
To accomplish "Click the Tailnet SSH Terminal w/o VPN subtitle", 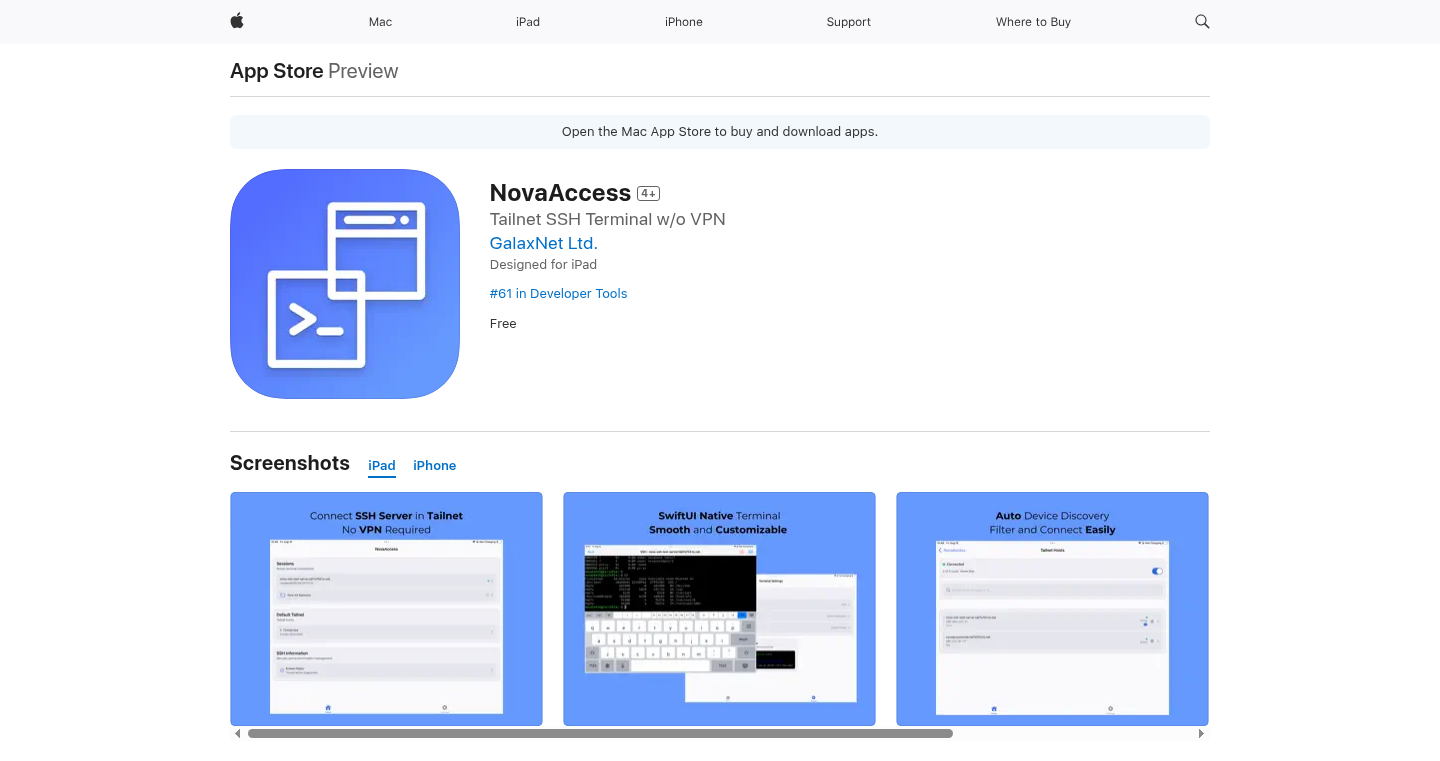I will pyautogui.click(x=608, y=219).
